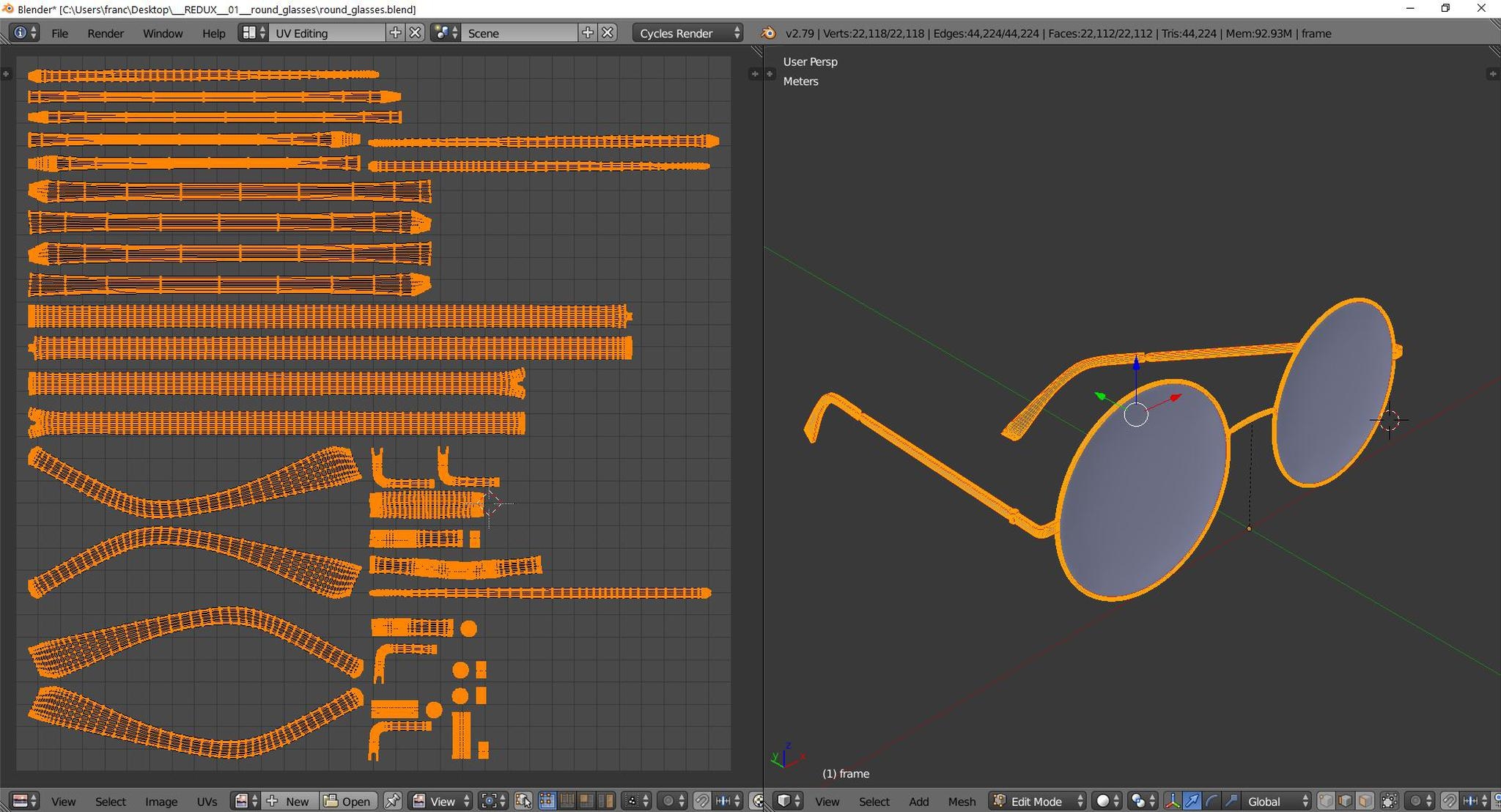Open the Cycles Render engine dropdown

688,33
